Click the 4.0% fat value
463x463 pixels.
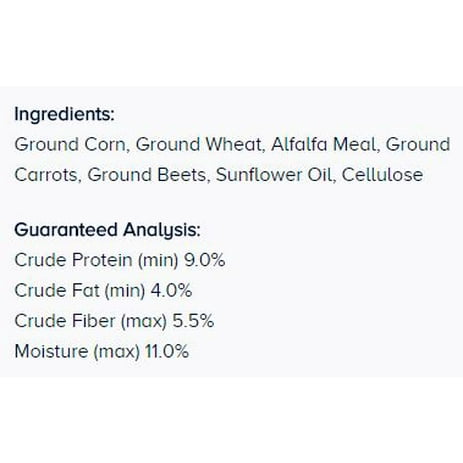click(x=171, y=290)
